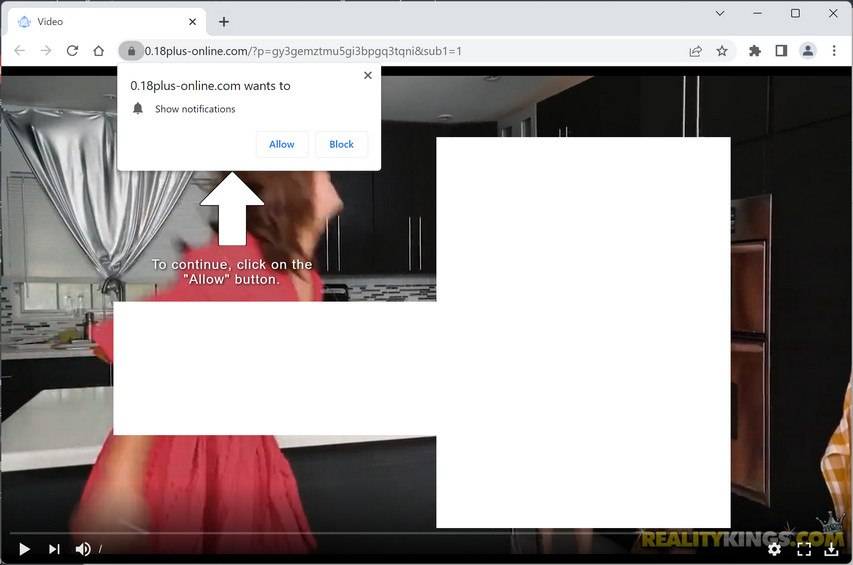
Task: Click the bell icon beside Show notifications
Action: 138,109
